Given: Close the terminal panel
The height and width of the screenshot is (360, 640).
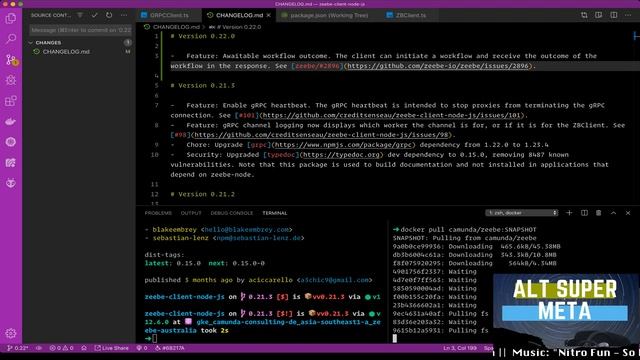Looking at the screenshot, I should point(628,213).
